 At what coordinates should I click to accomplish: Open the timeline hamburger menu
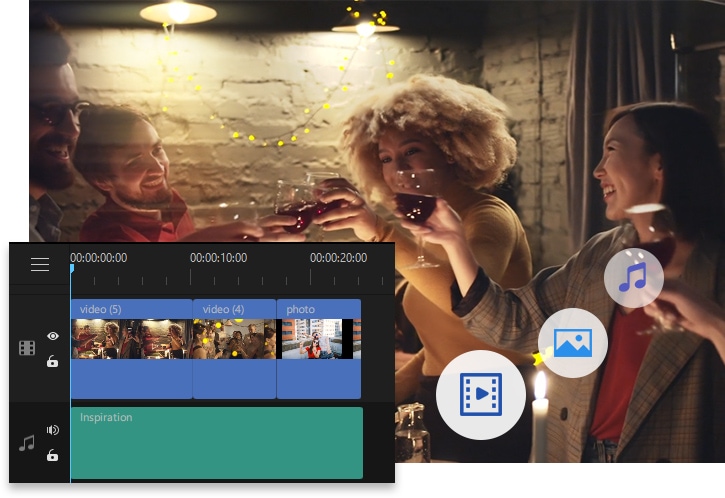(40, 265)
